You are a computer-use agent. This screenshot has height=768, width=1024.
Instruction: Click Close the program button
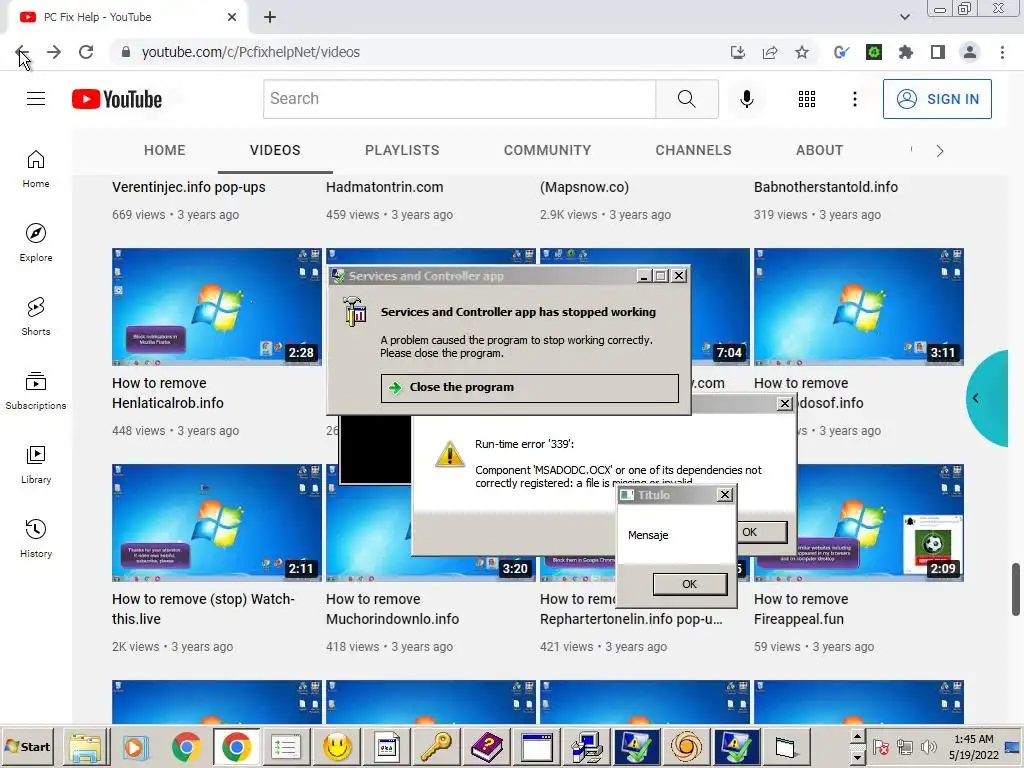(x=530, y=388)
